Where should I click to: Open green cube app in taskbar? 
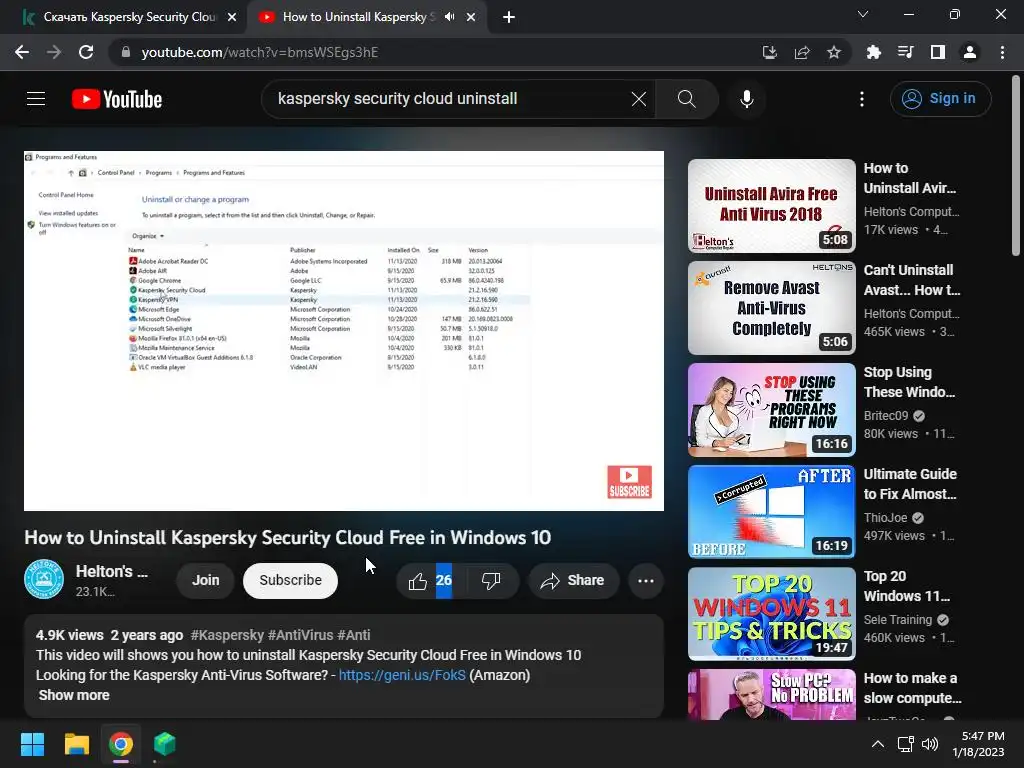click(165, 744)
